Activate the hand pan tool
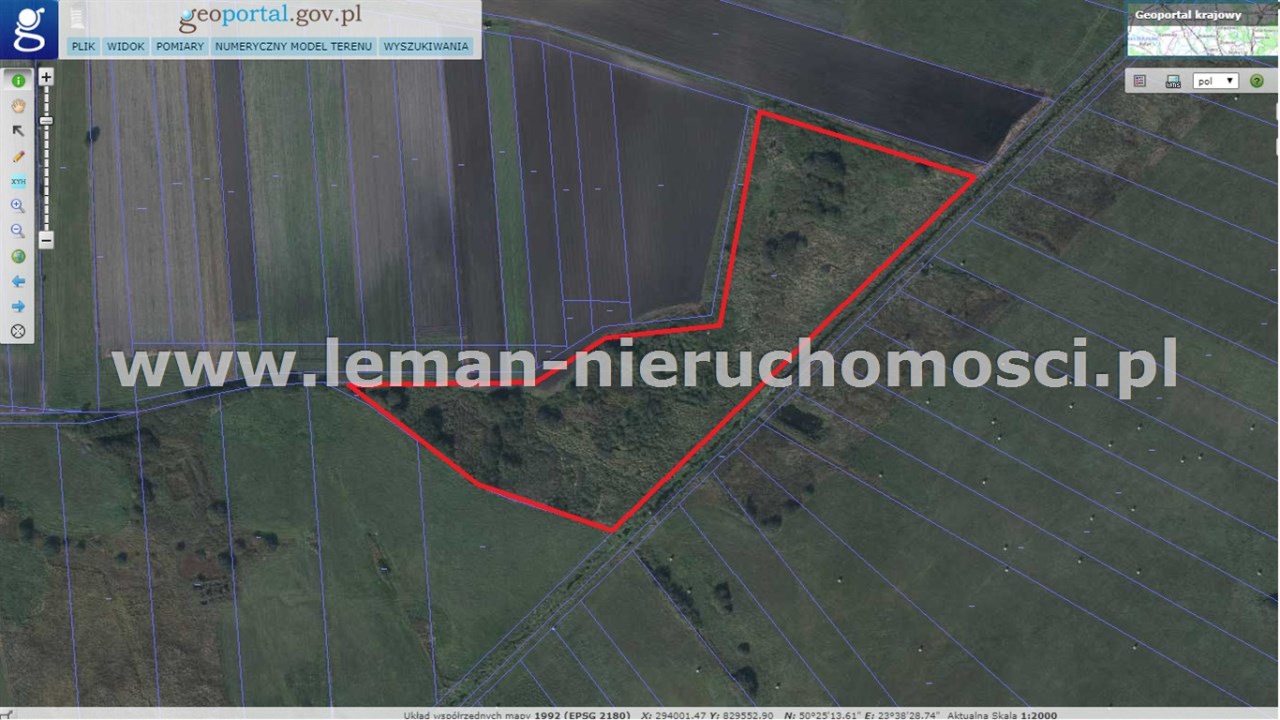 pos(18,106)
